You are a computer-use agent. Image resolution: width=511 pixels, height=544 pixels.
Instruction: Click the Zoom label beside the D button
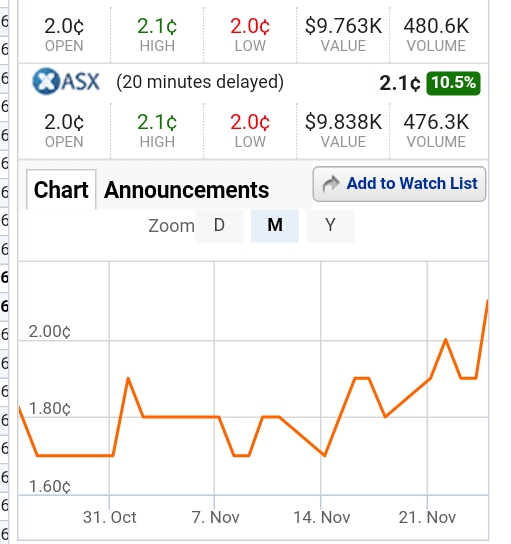coord(171,226)
